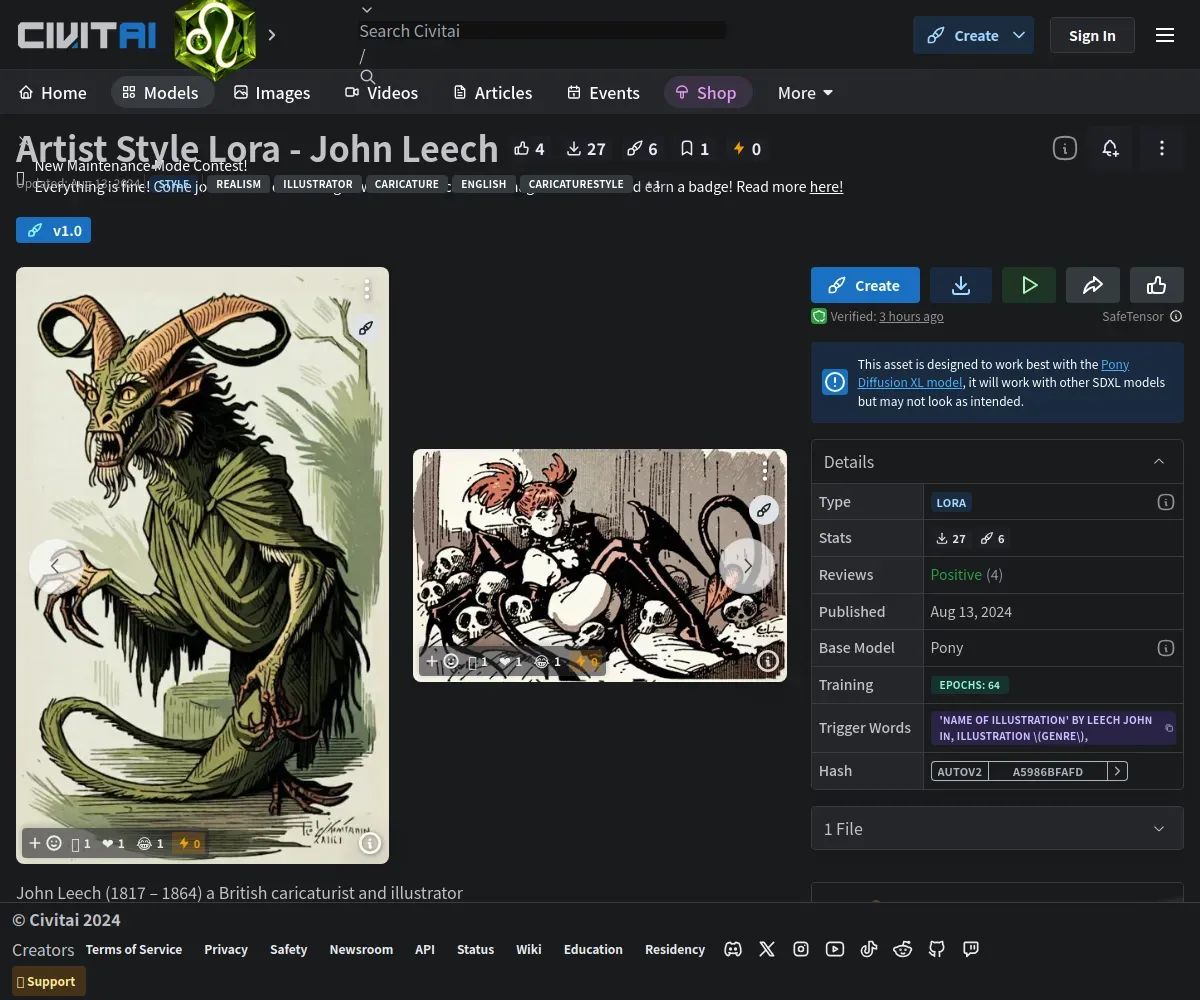Image resolution: width=1200 pixels, height=1000 pixels.
Task: Click the info icon beside Pony base model
Action: [1165, 648]
